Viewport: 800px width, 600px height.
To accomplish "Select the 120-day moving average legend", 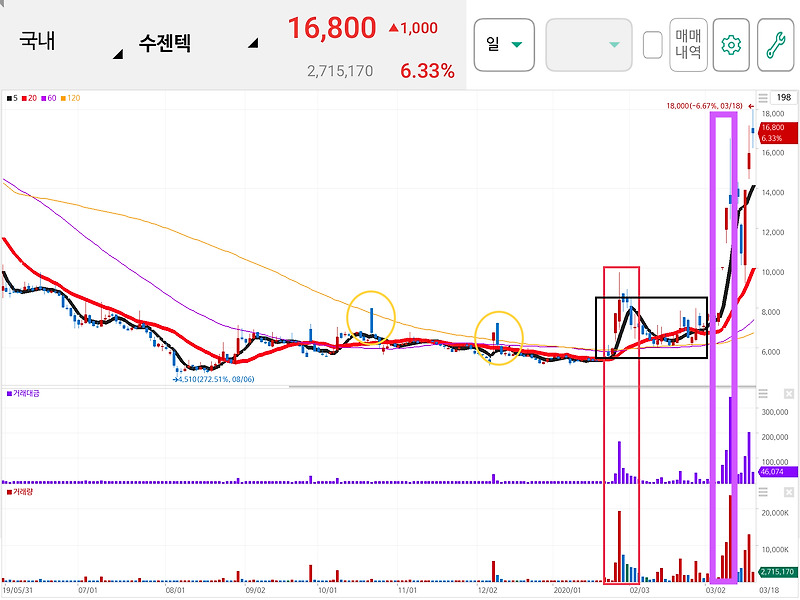I will point(70,98).
